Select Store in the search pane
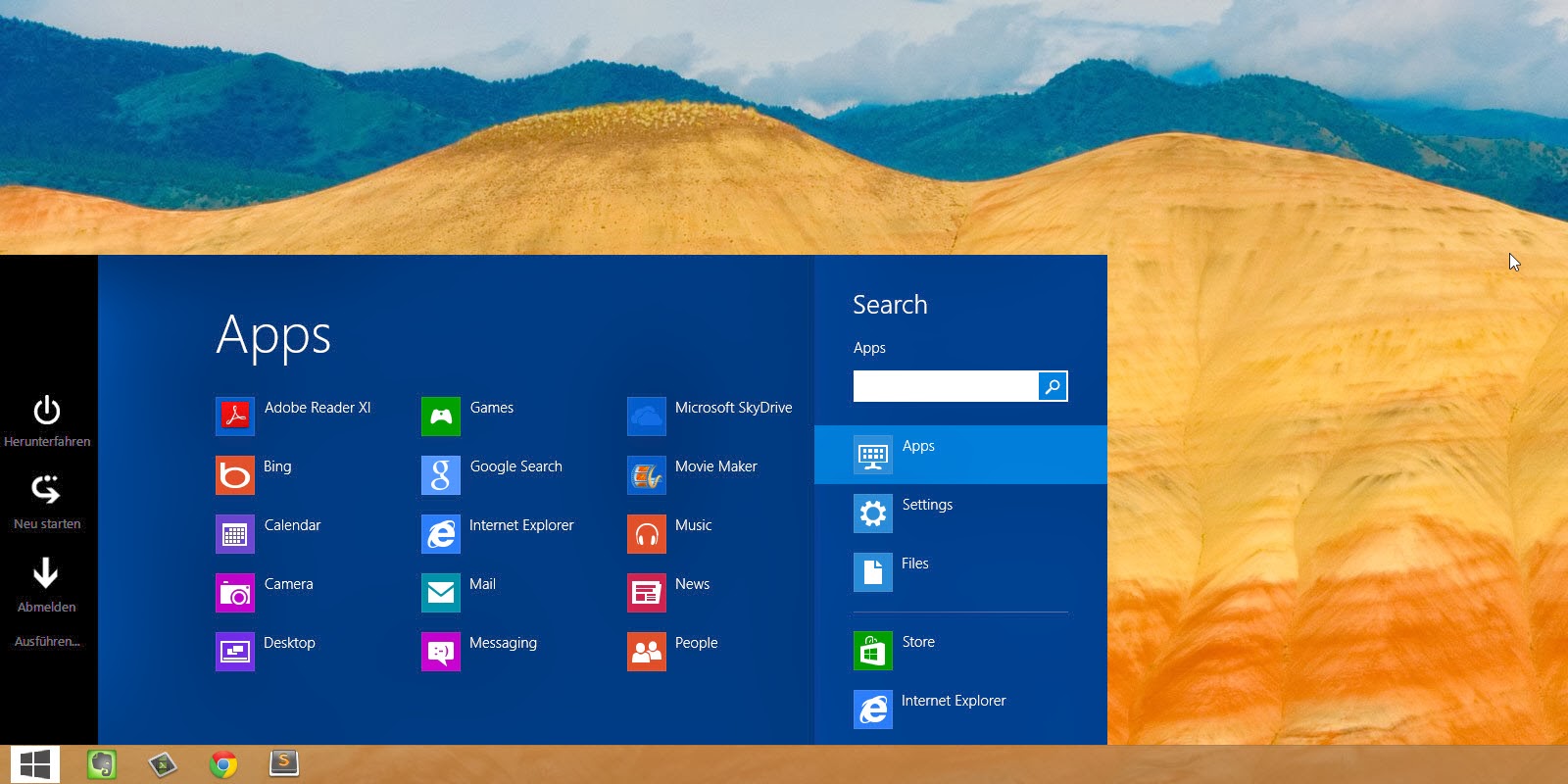This screenshot has height=784, width=1568. point(960,651)
